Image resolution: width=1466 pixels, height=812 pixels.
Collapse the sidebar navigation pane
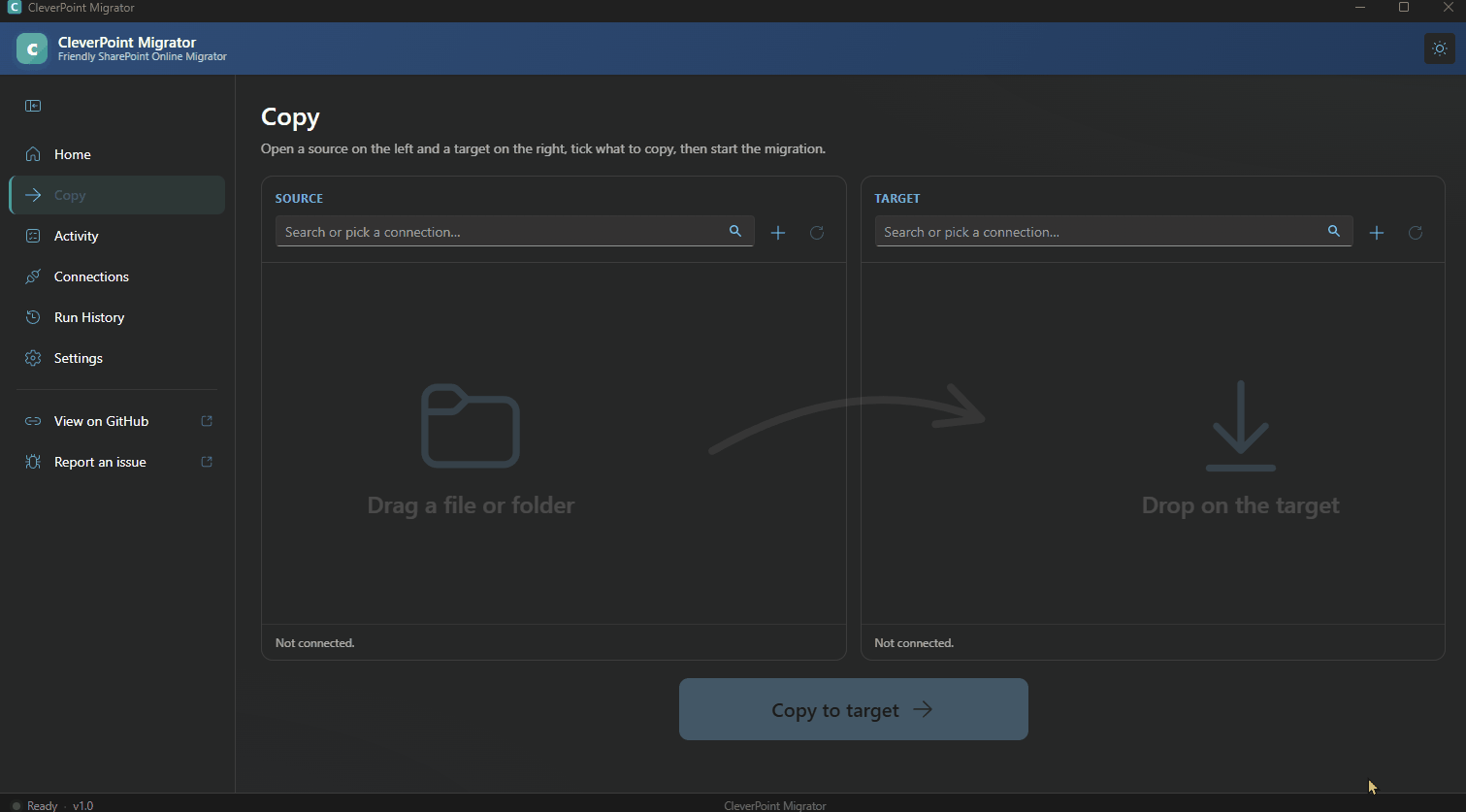click(x=33, y=106)
